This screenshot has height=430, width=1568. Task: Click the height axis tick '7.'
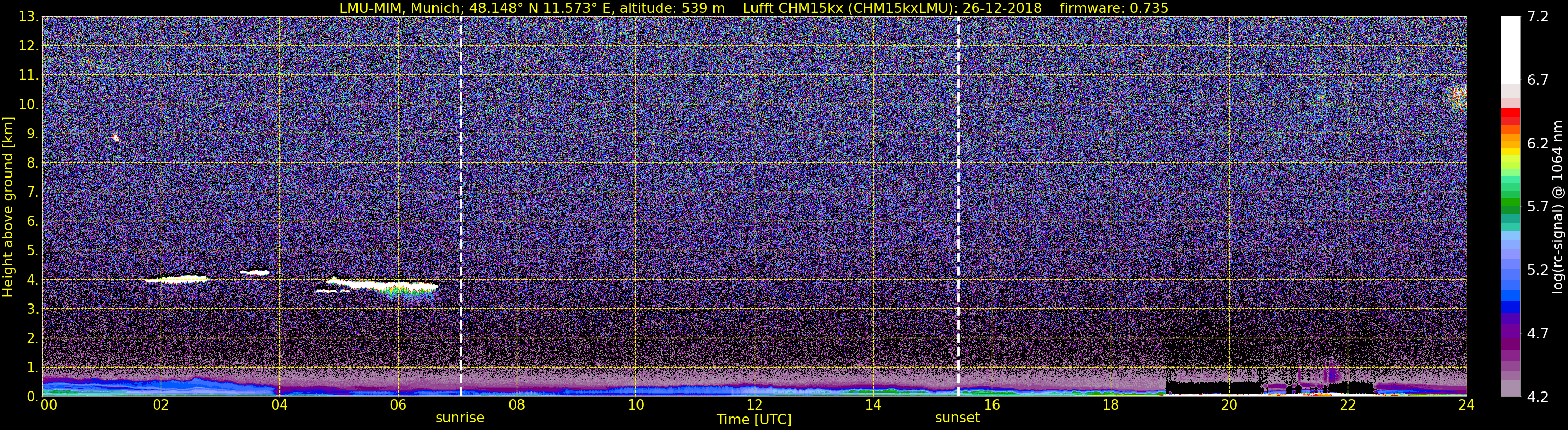click(x=32, y=192)
